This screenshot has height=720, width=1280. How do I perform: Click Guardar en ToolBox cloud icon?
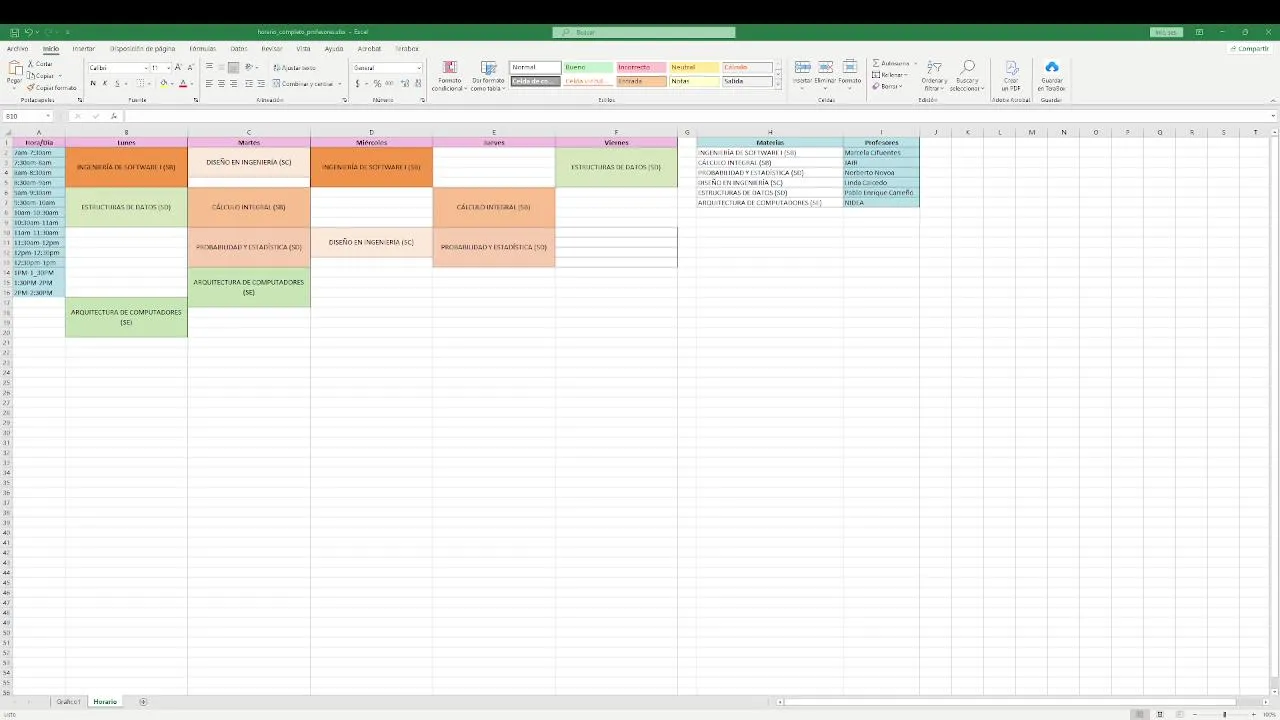coord(1052,67)
